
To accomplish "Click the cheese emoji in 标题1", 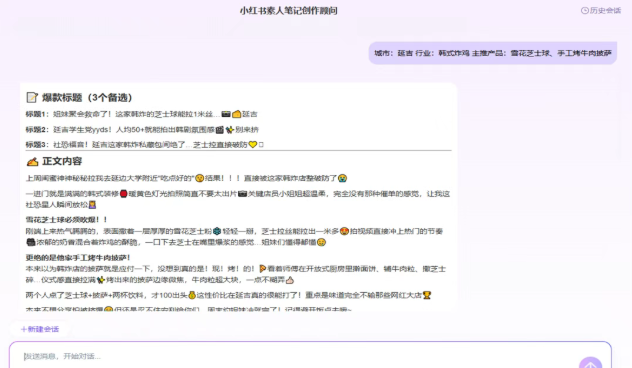I will point(236,114).
